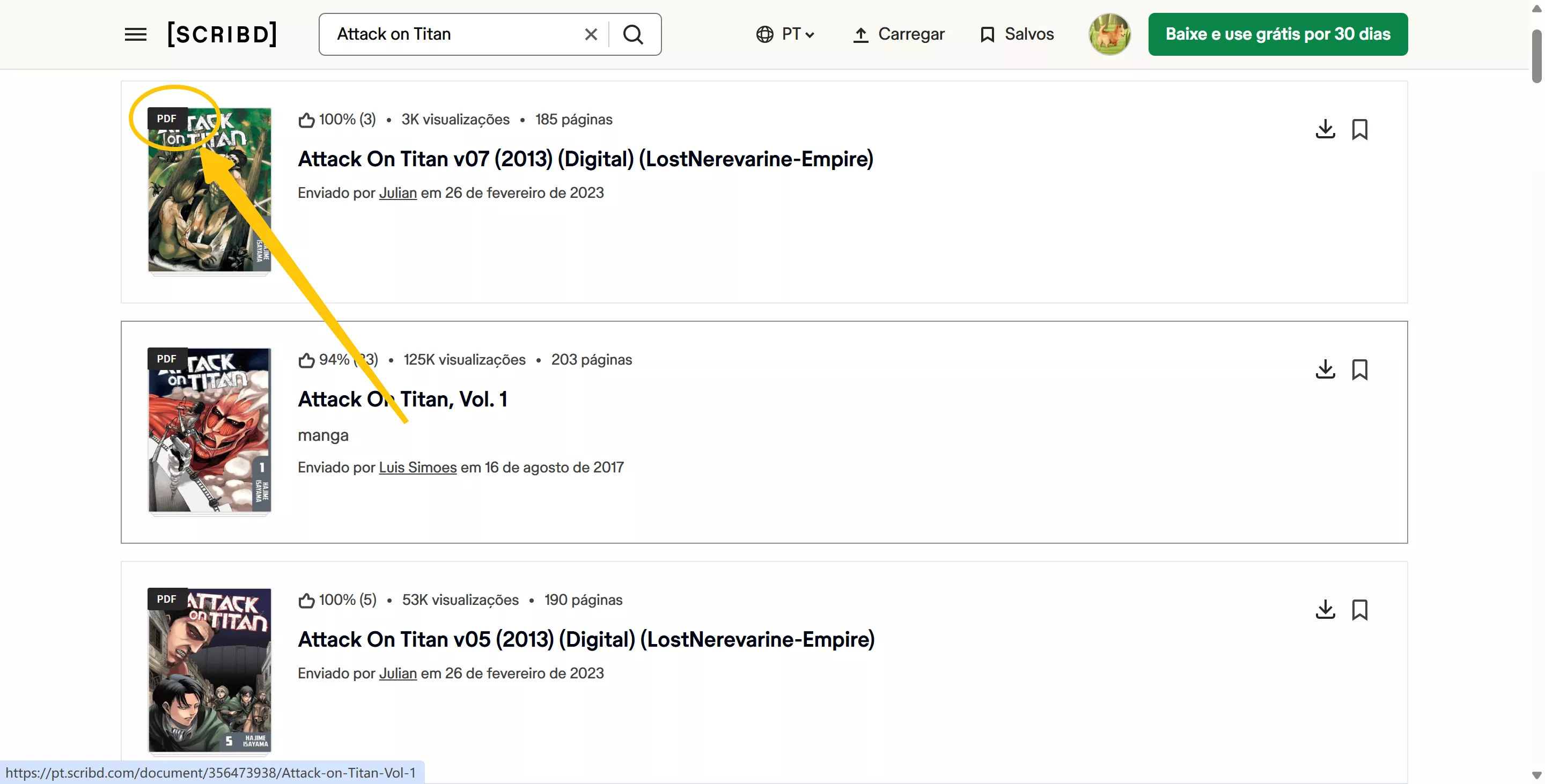
Task: Click the Scribd logo
Action: 222,34
